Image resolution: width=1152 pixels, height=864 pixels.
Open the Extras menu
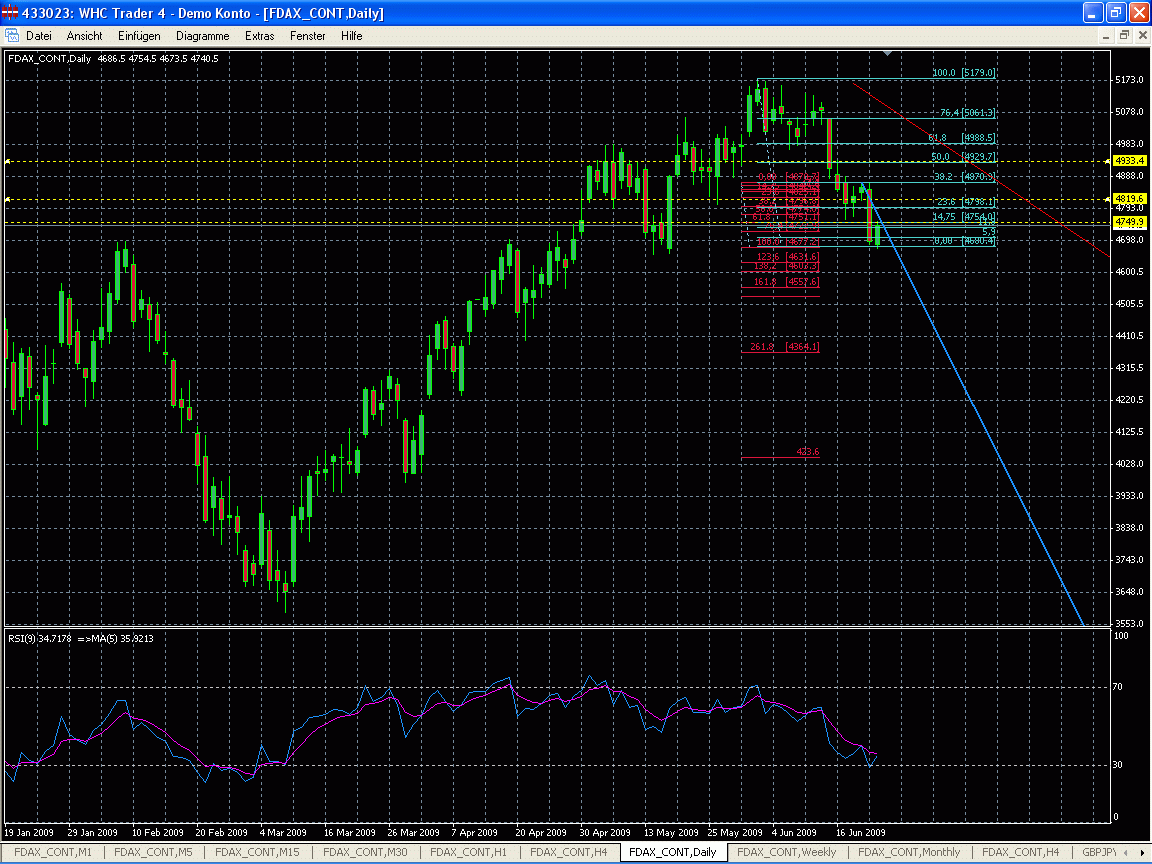point(259,35)
